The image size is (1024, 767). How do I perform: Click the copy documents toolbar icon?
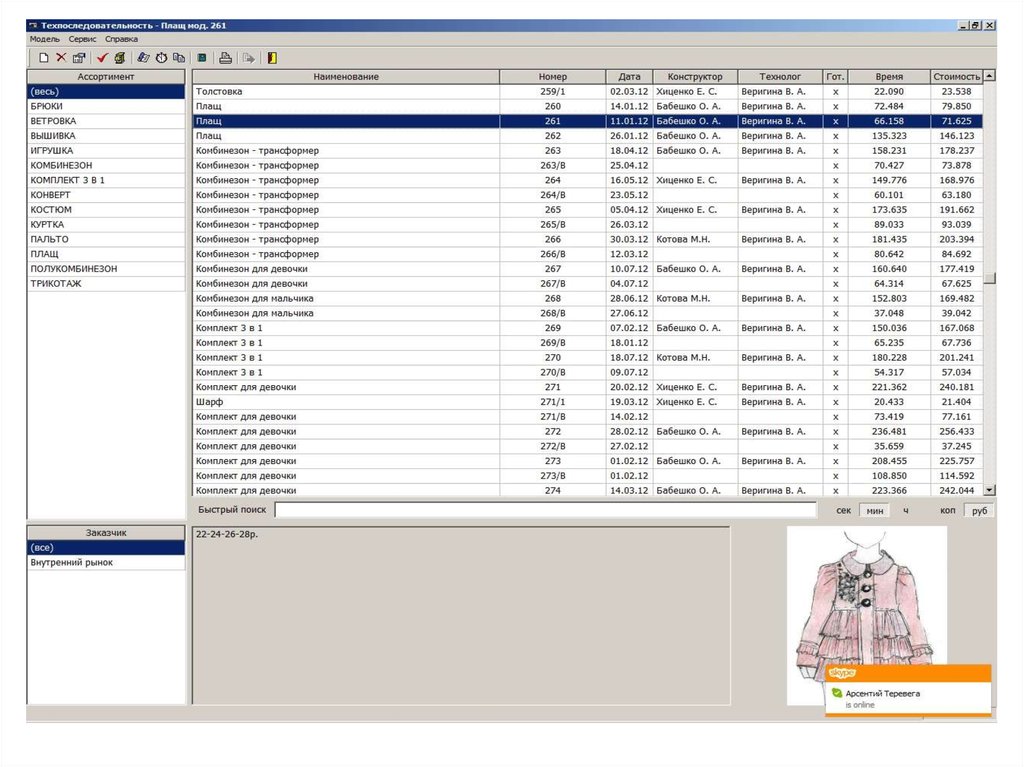179,58
